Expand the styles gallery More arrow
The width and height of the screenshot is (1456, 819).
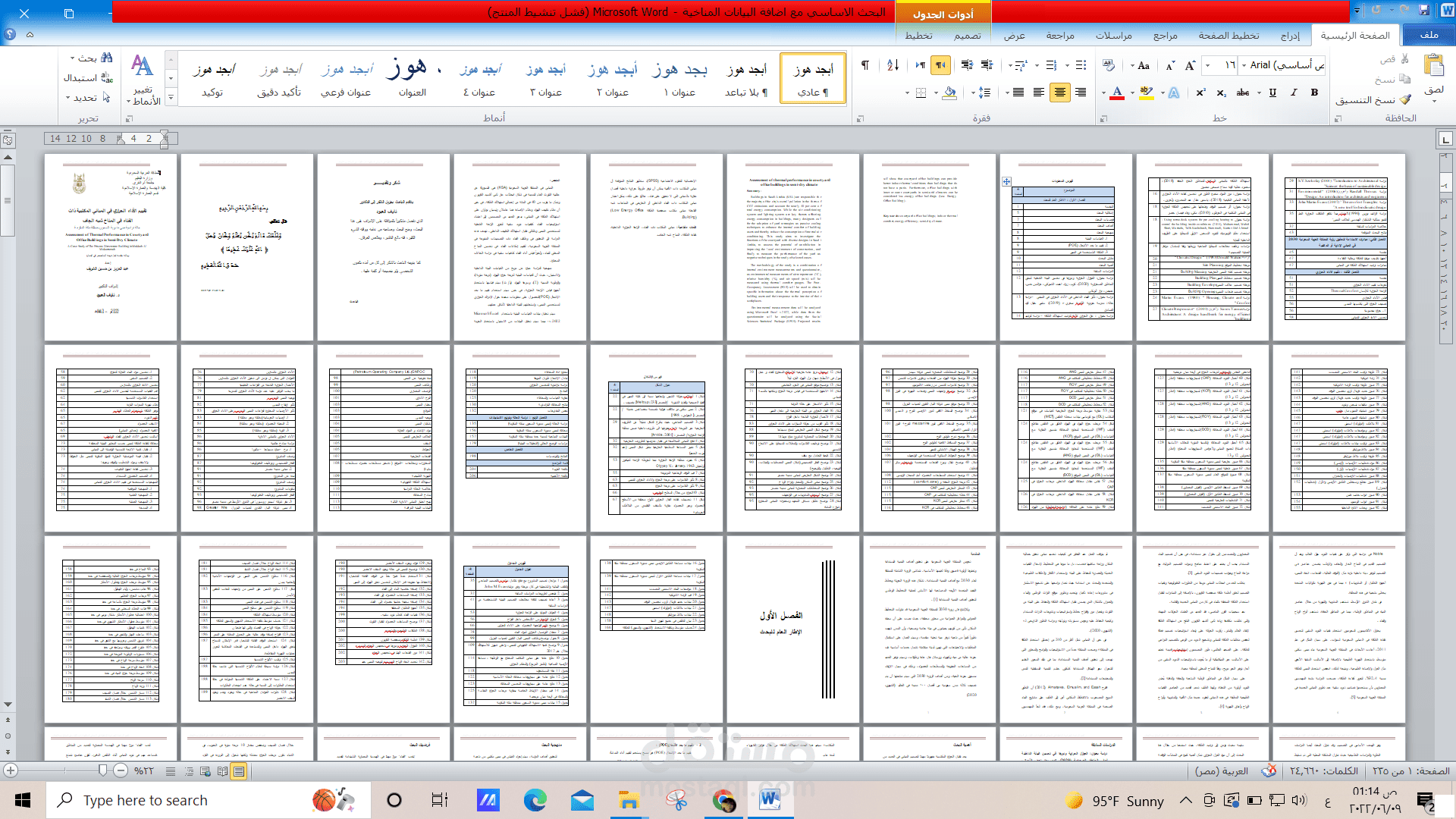[171, 98]
